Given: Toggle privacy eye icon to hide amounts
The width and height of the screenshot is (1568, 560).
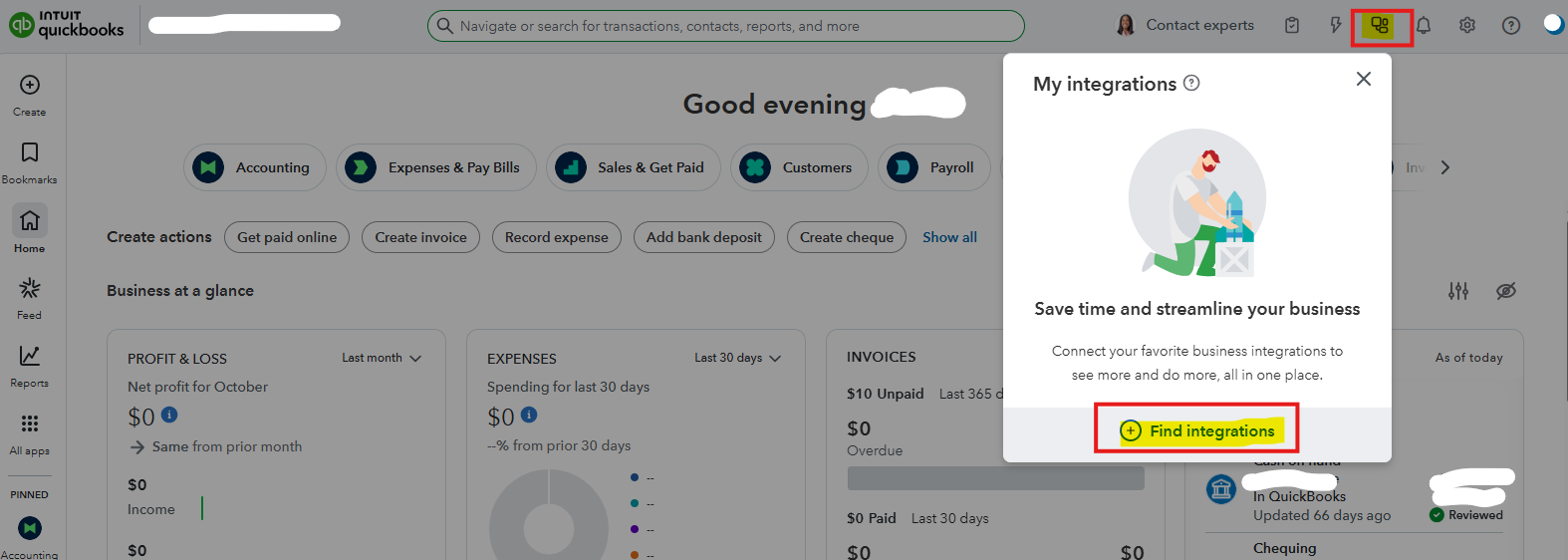Looking at the screenshot, I should click(x=1506, y=291).
